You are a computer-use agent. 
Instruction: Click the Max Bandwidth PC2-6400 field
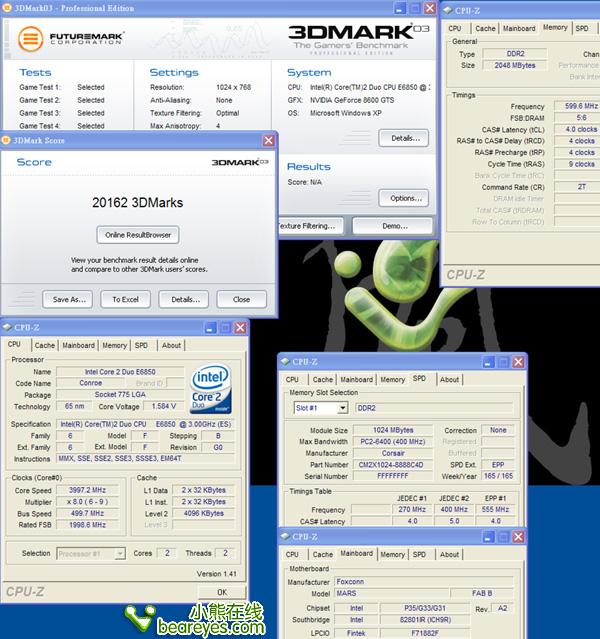click(393, 442)
